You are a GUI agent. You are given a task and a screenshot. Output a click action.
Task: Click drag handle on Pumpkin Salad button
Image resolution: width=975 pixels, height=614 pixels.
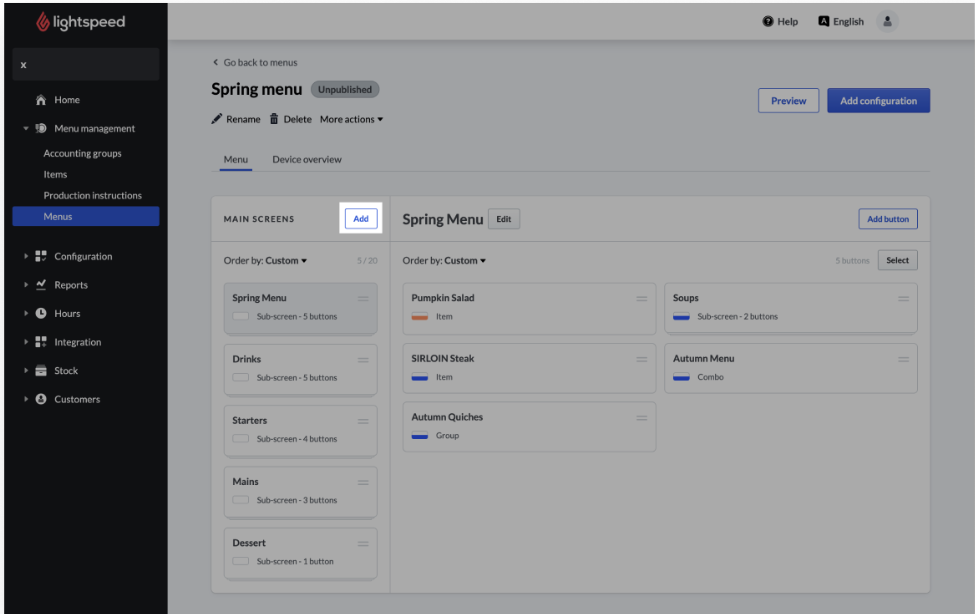(x=641, y=299)
